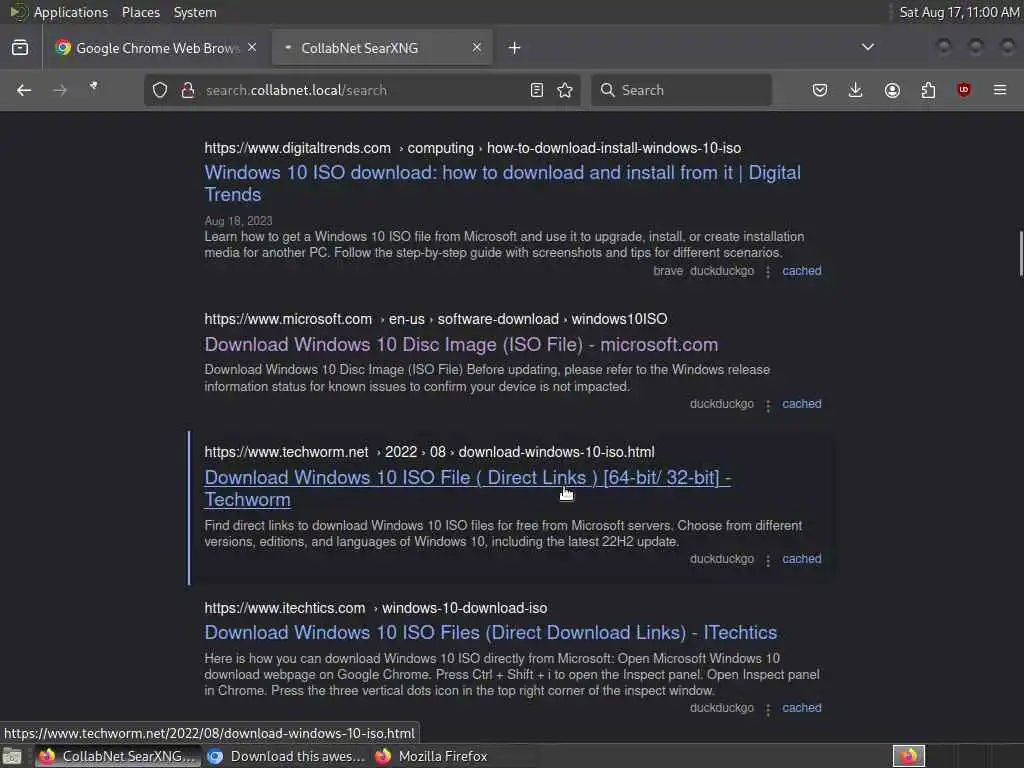Expand options dots on microsoft.com result
The width and height of the screenshot is (1024, 768).
pyautogui.click(x=768, y=406)
